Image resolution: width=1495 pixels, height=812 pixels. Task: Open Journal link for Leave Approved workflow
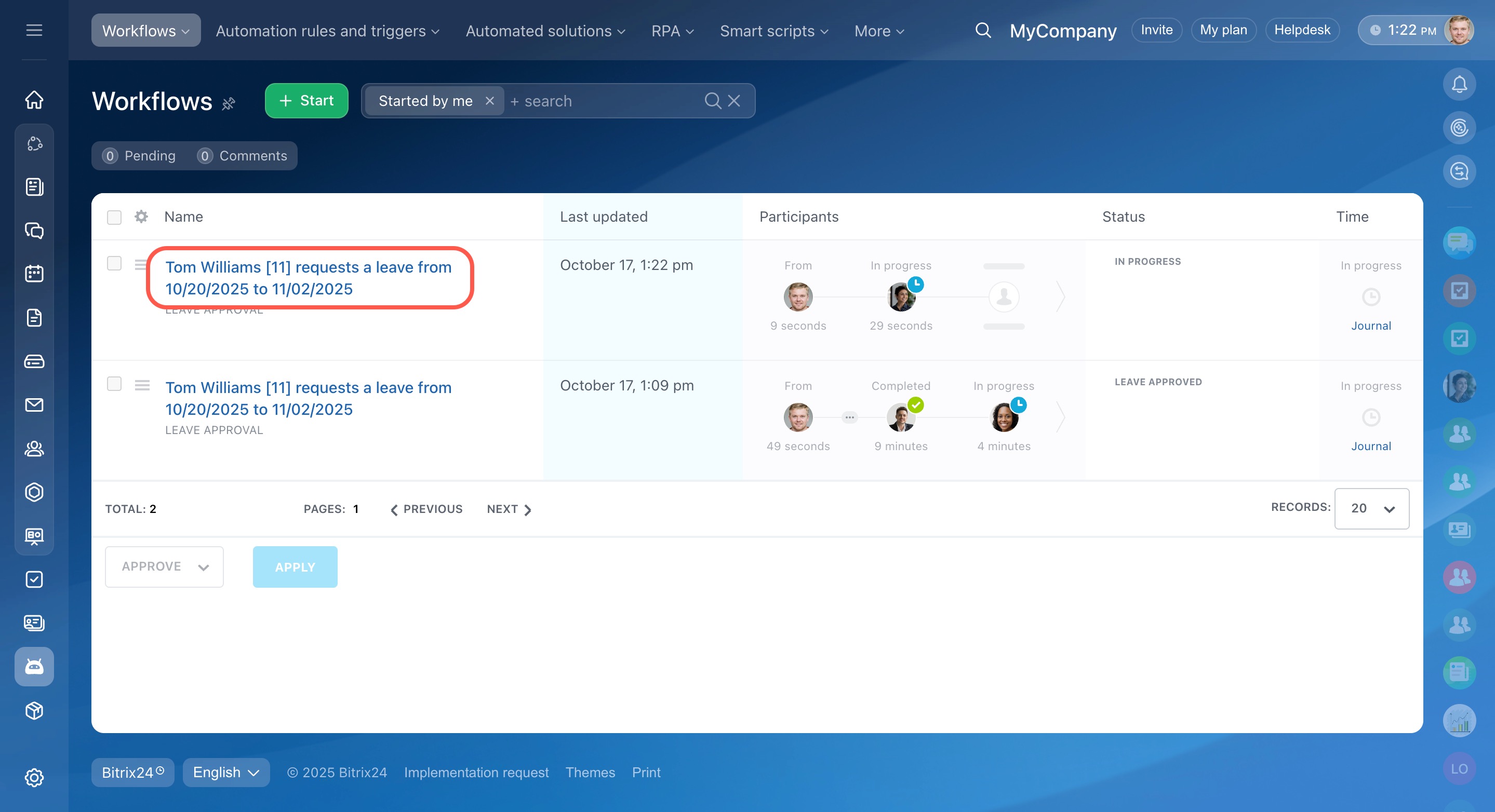pyautogui.click(x=1371, y=446)
